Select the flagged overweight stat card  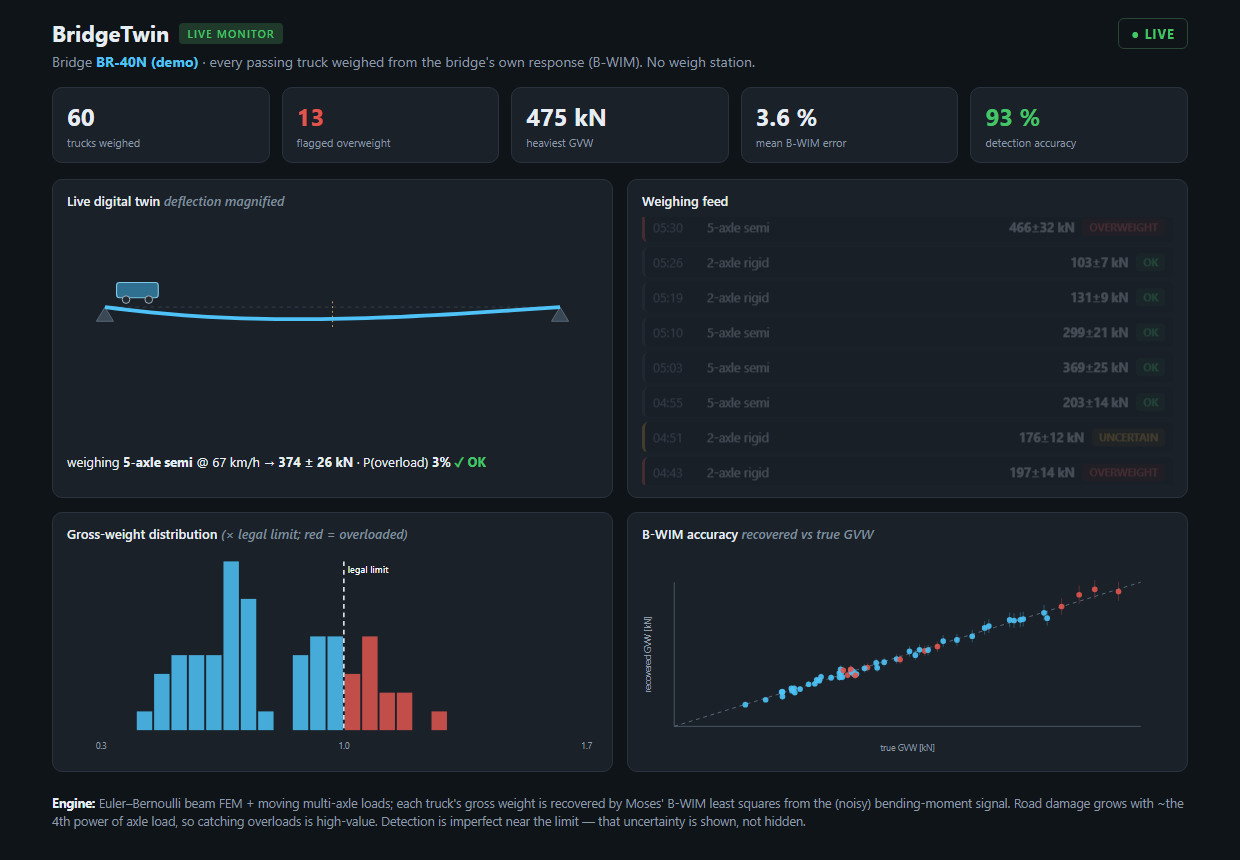(x=390, y=125)
